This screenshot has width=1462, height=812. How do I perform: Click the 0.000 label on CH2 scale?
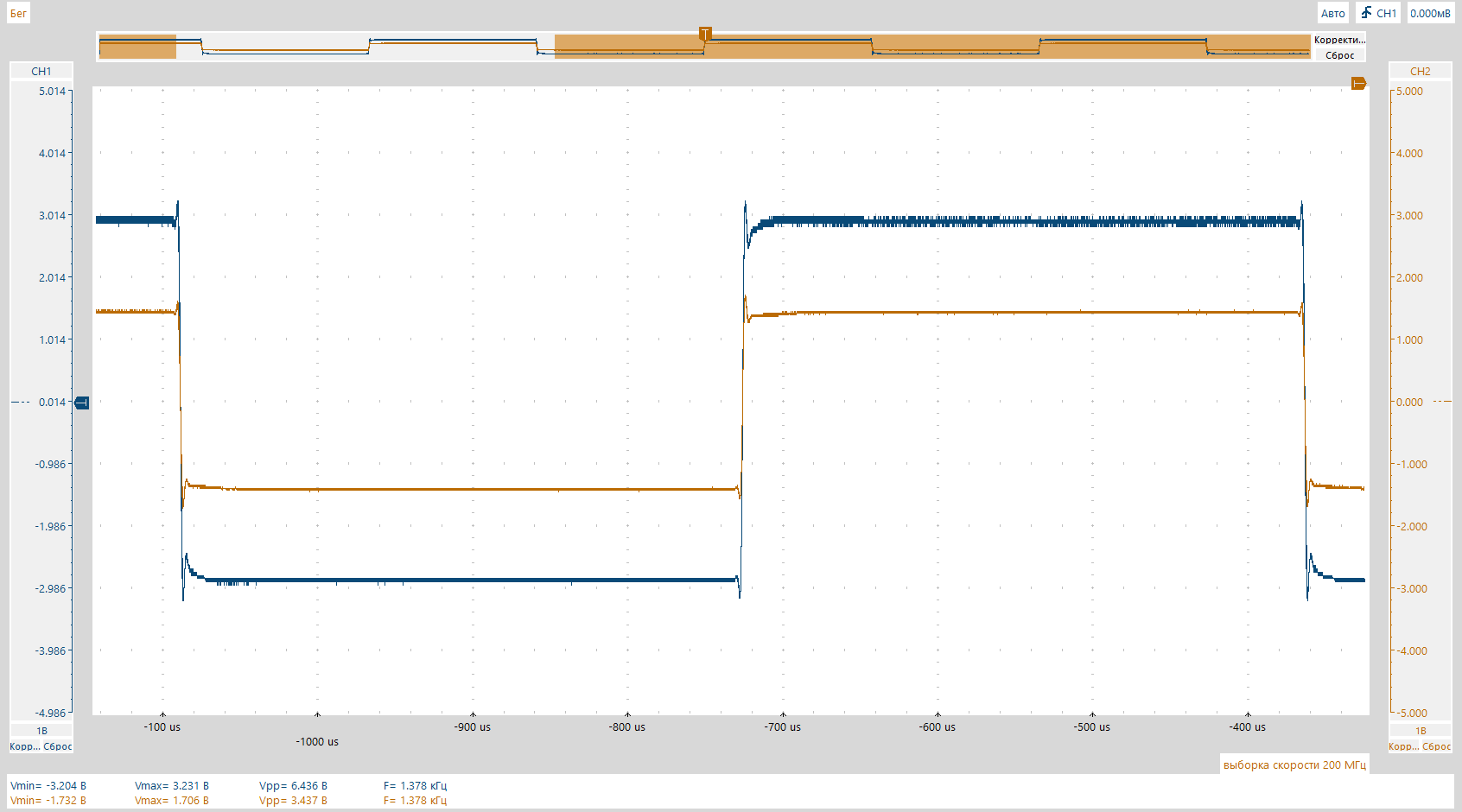click(1409, 402)
